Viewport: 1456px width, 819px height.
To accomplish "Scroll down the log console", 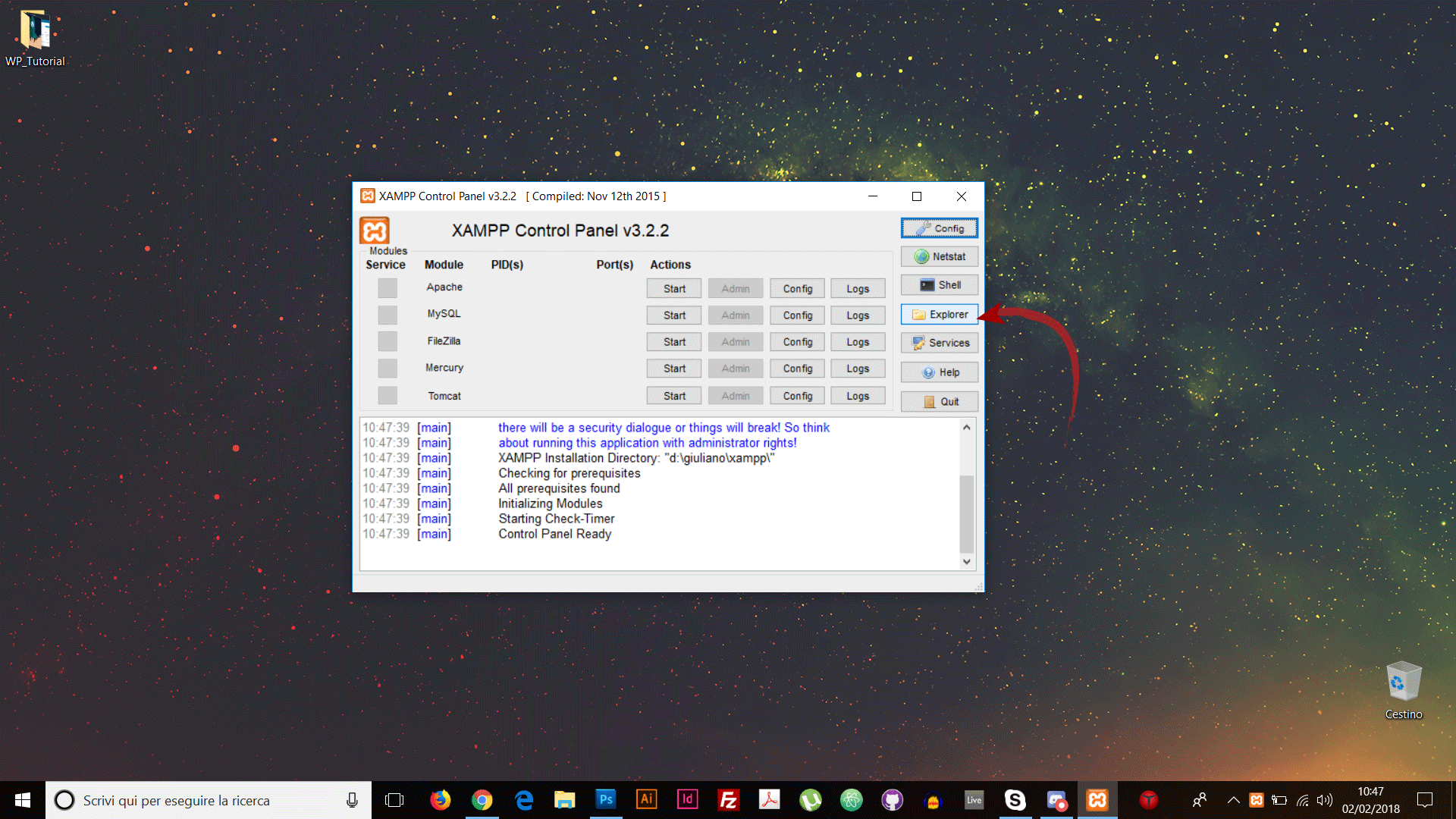I will (966, 561).
